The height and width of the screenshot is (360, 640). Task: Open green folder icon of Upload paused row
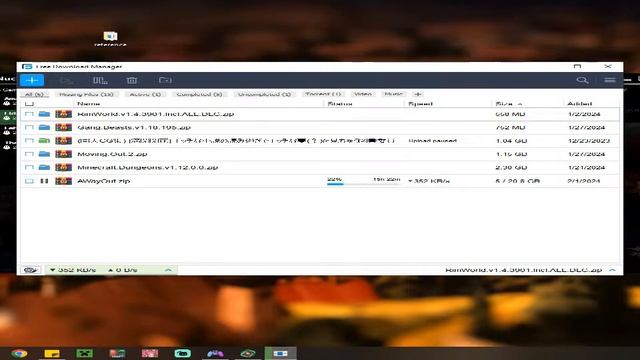coord(44,140)
